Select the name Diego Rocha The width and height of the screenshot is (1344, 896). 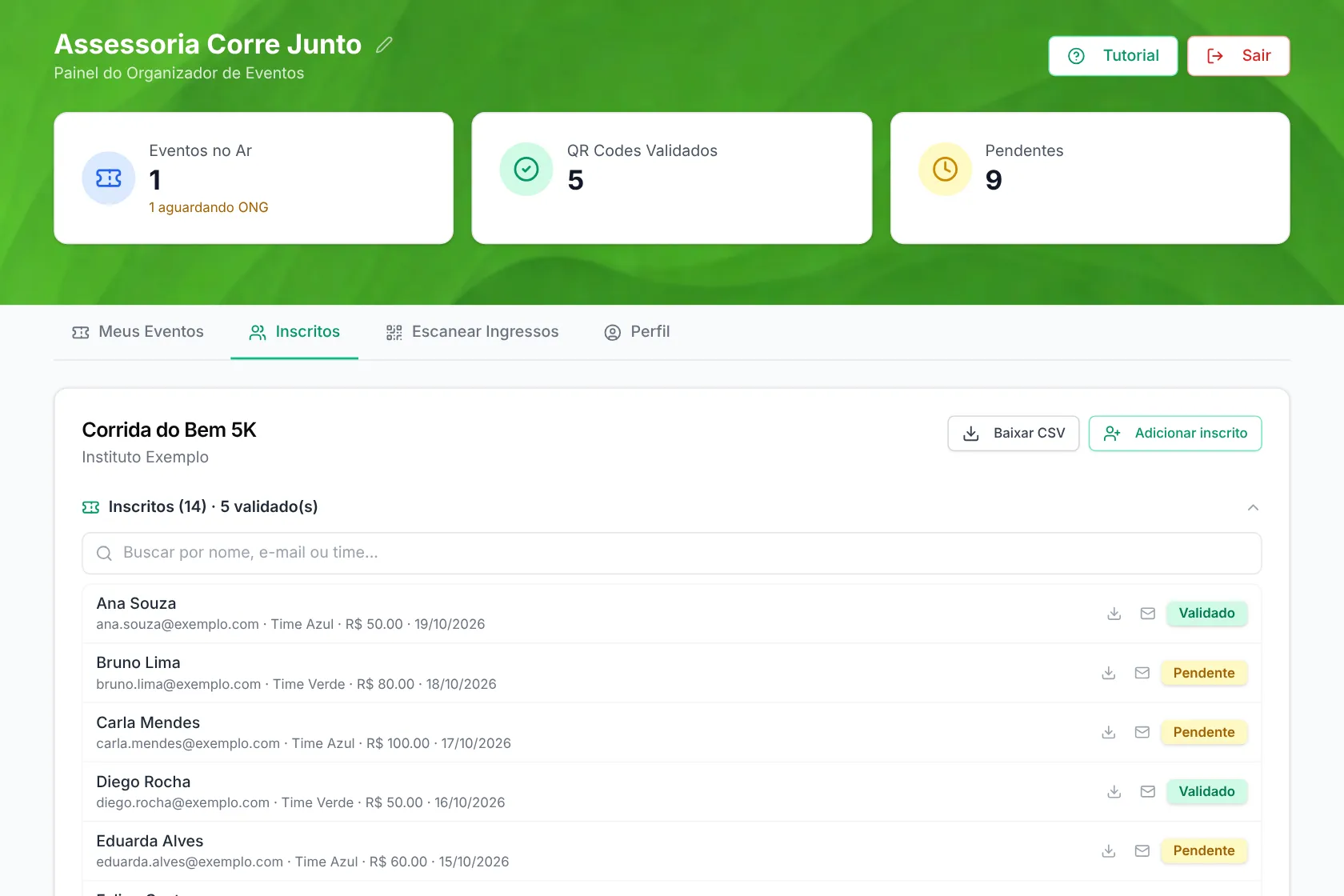[143, 782]
